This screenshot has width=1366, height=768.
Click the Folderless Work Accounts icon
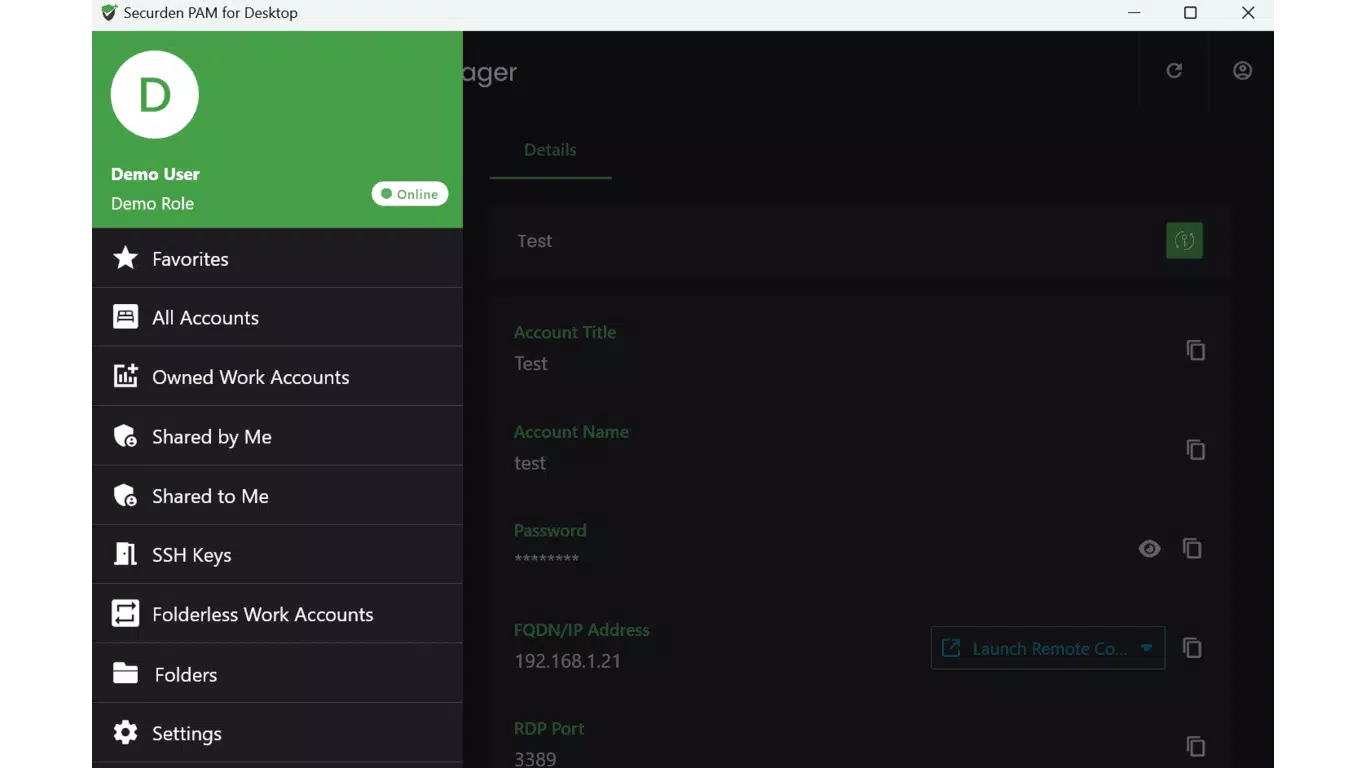(x=125, y=613)
